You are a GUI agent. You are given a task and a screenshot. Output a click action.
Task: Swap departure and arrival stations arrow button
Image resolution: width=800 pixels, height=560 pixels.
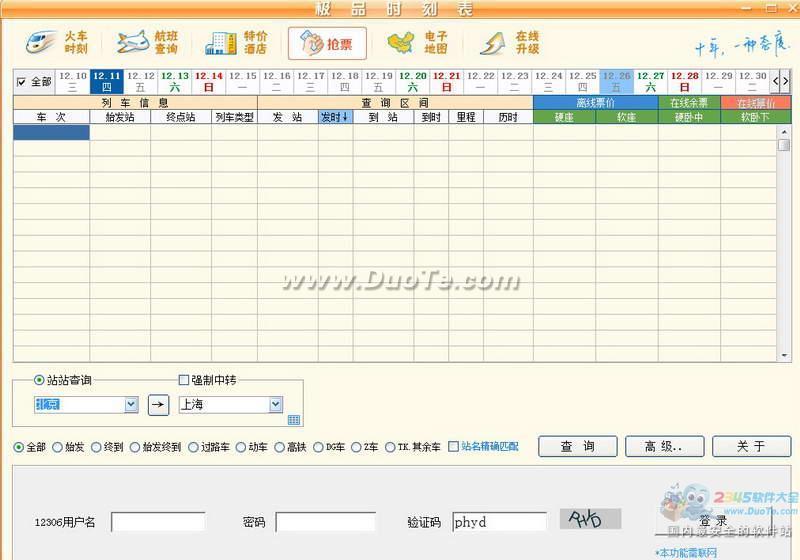[x=158, y=405]
